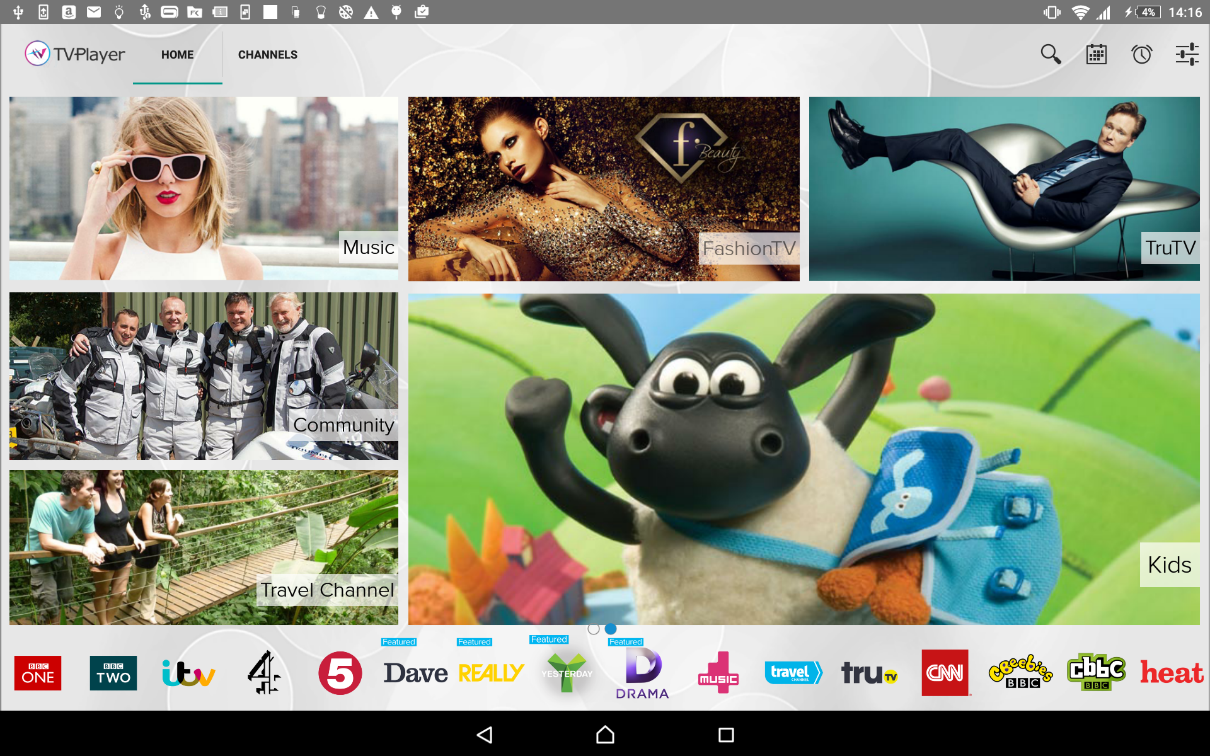Tap the alarm clock reminders icon
The image size is (1210, 756).
pyautogui.click(x=1142, y=54)
